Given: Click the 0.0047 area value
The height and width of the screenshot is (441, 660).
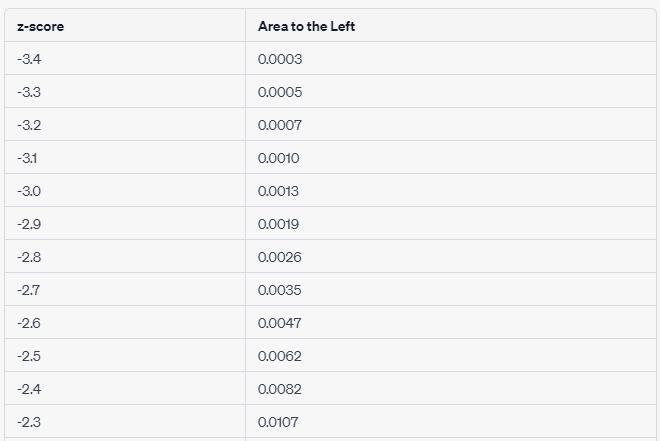Looking at the screenshot, I should 280,323.
